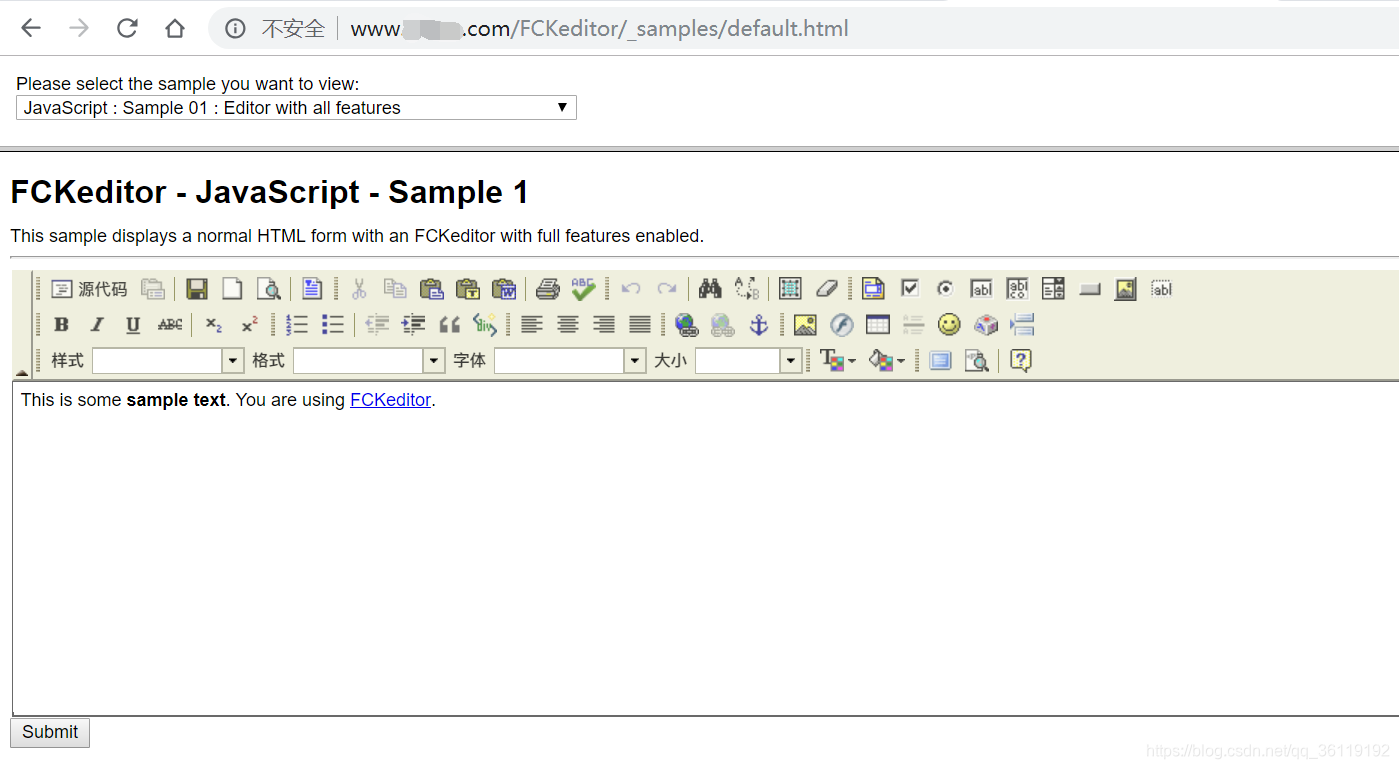Insert Page Break icon
1399x769 pixels.
[x=1021, y=324]
